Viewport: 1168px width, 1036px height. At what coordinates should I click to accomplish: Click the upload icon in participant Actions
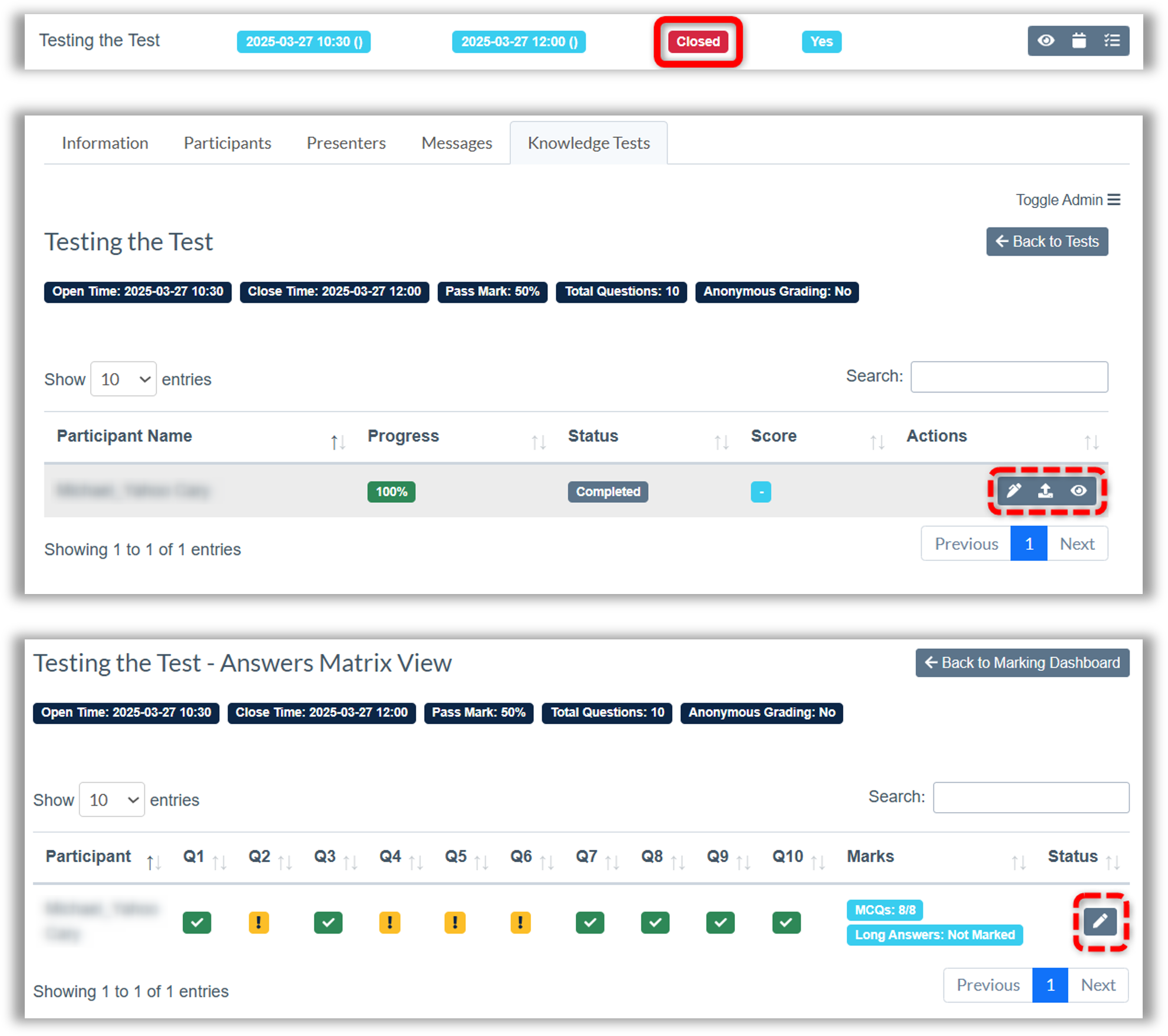(1045, 491)
